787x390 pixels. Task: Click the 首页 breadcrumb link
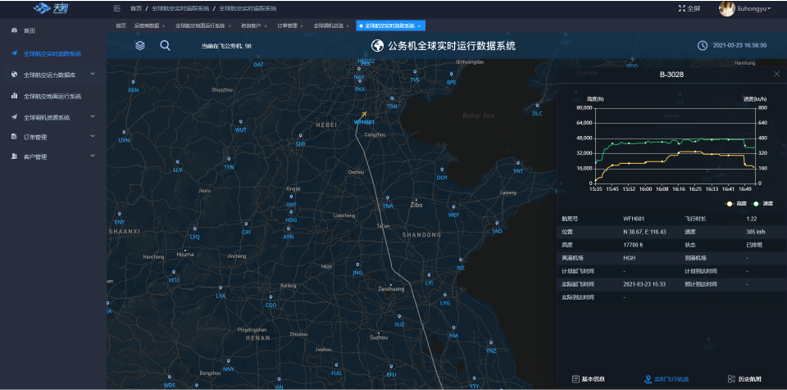(136, 9)
